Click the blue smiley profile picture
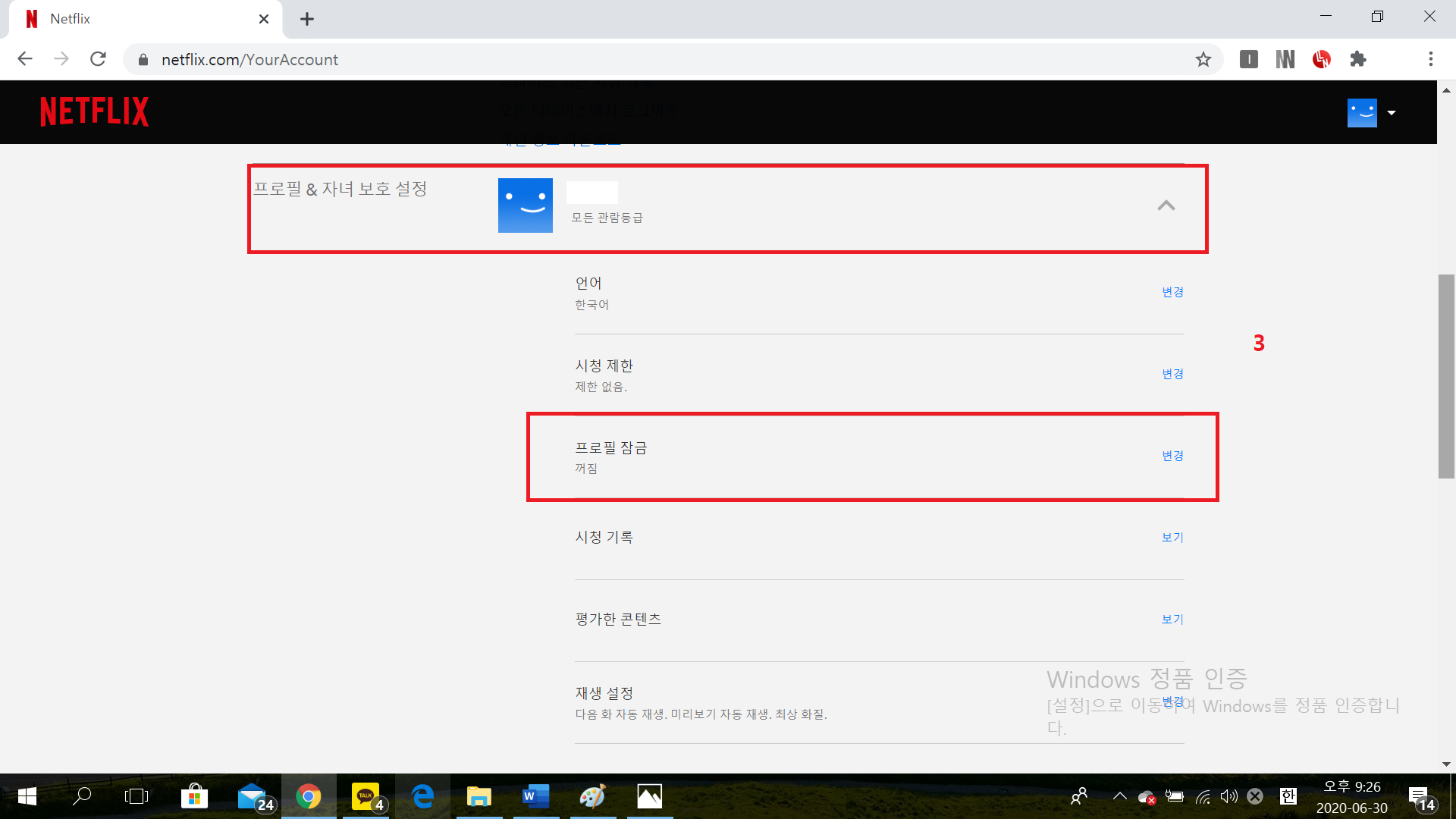This screenshot has width=1456, height=819. tap(525, 206)
